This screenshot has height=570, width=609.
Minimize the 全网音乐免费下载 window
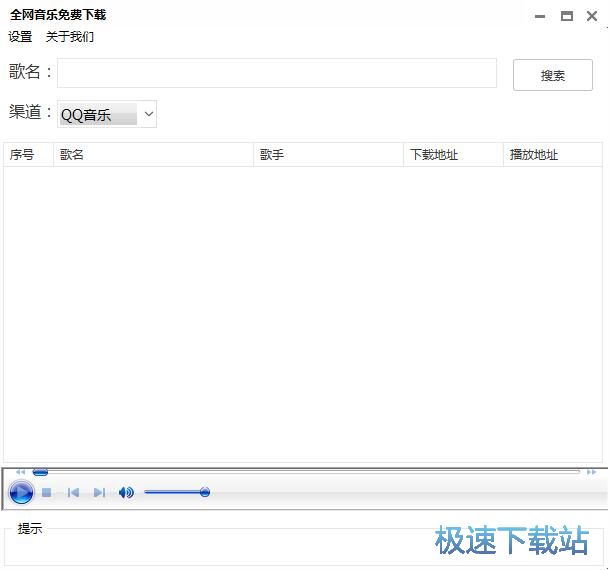point(540,16)
